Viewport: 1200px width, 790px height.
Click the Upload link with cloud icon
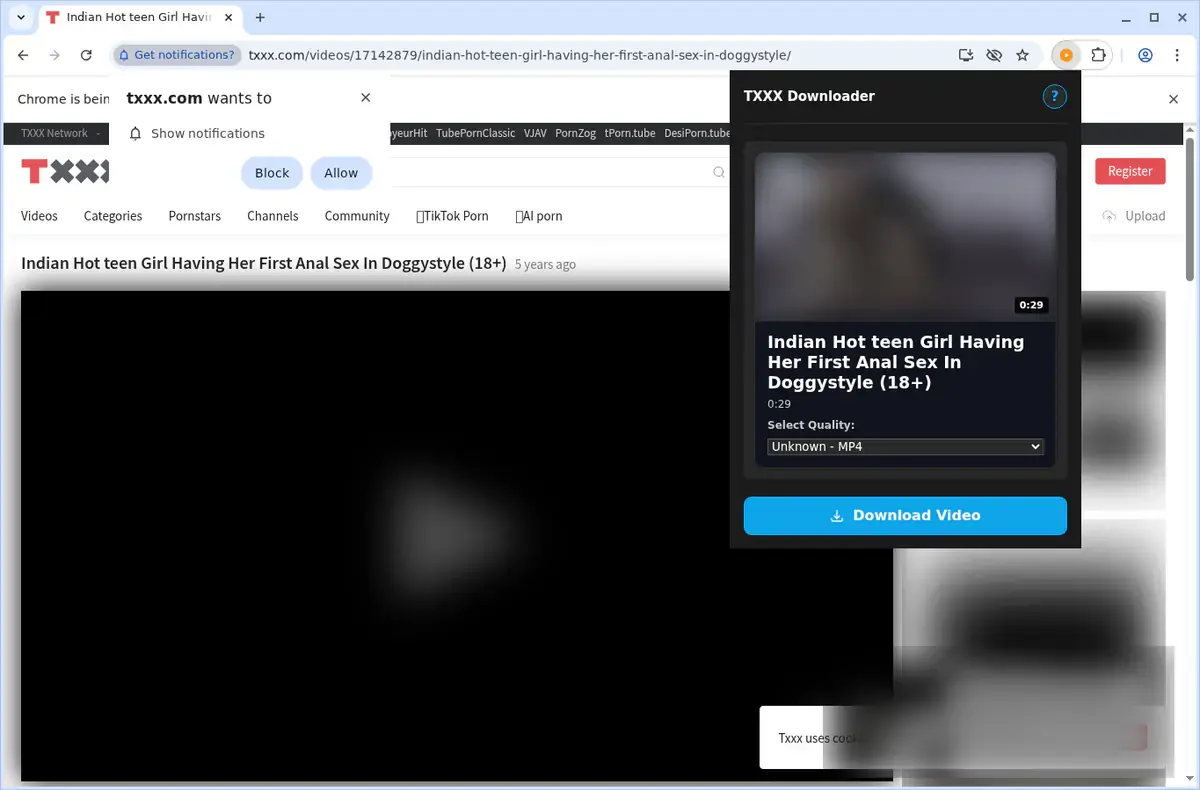[x=1134, y=216]
